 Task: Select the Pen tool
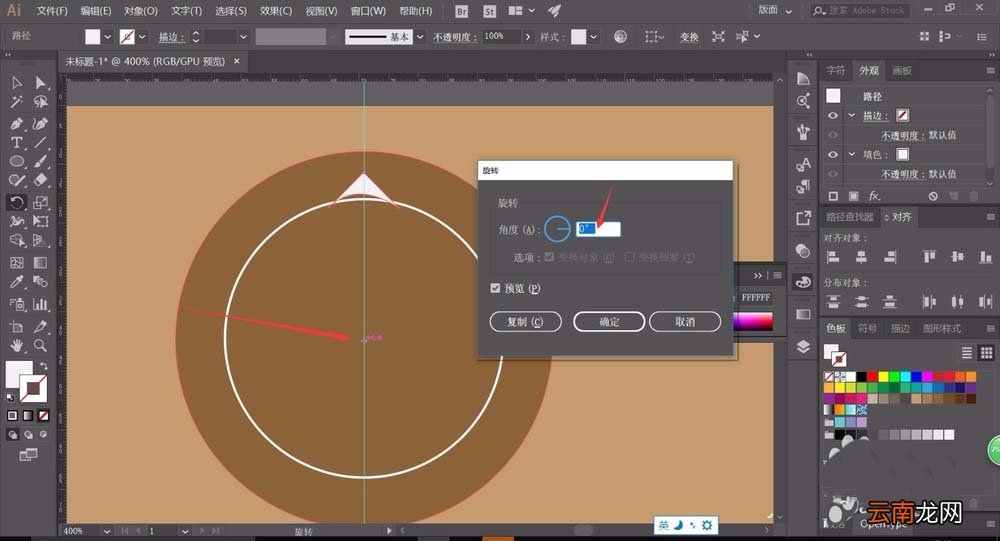(x=17, y=123)
